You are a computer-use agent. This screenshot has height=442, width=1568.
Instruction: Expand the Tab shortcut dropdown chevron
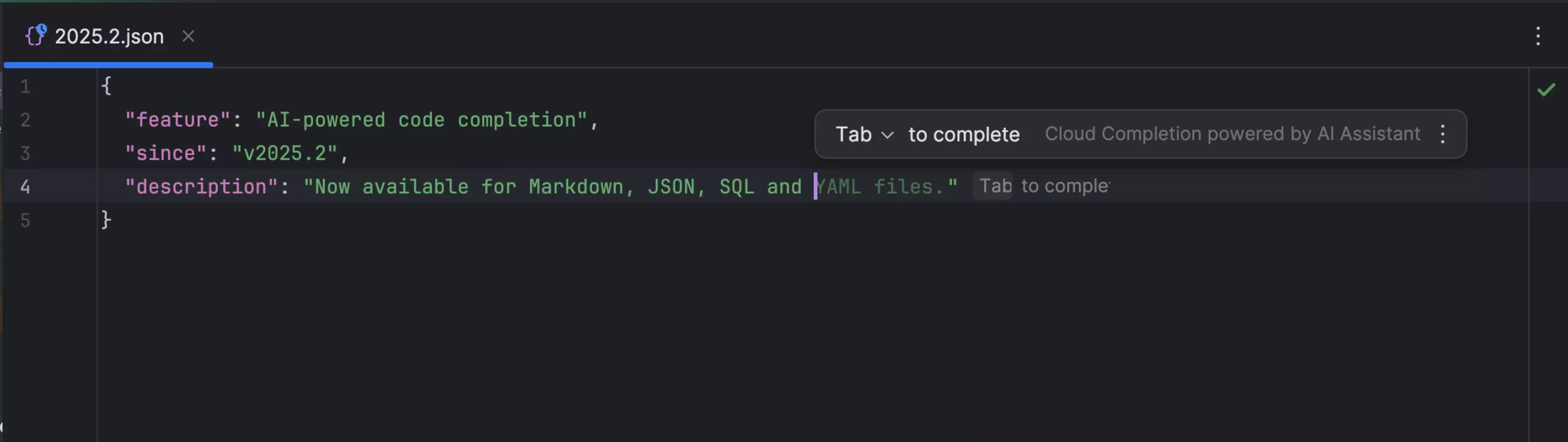[x=887, y=135]
